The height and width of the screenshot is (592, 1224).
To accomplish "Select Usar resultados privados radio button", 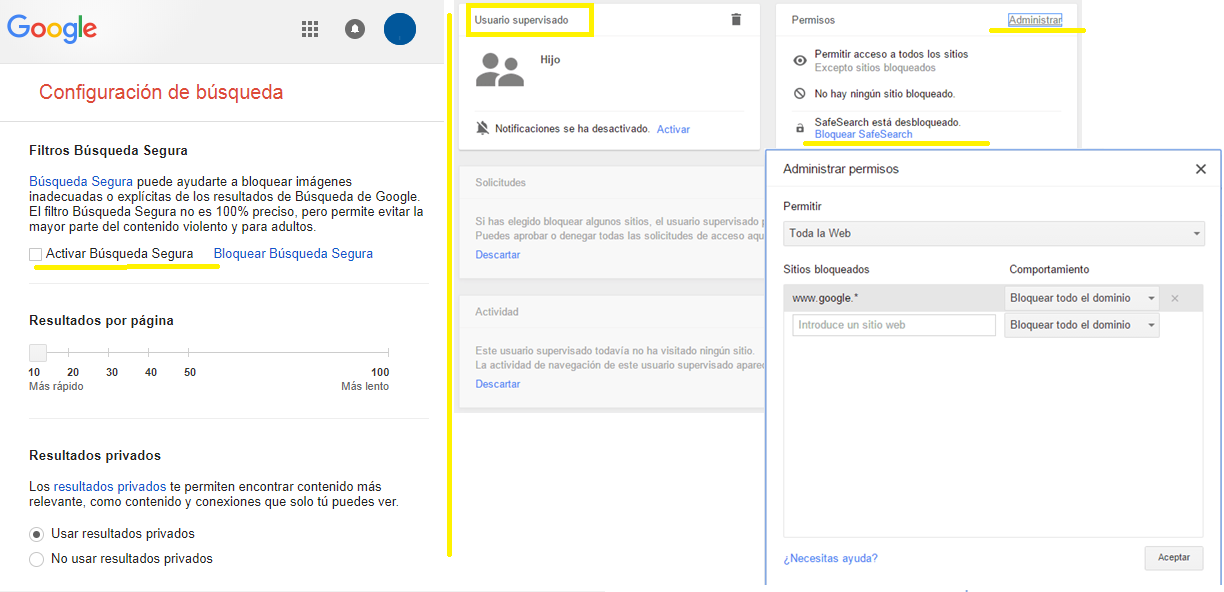I will click(x=37, y=534).
